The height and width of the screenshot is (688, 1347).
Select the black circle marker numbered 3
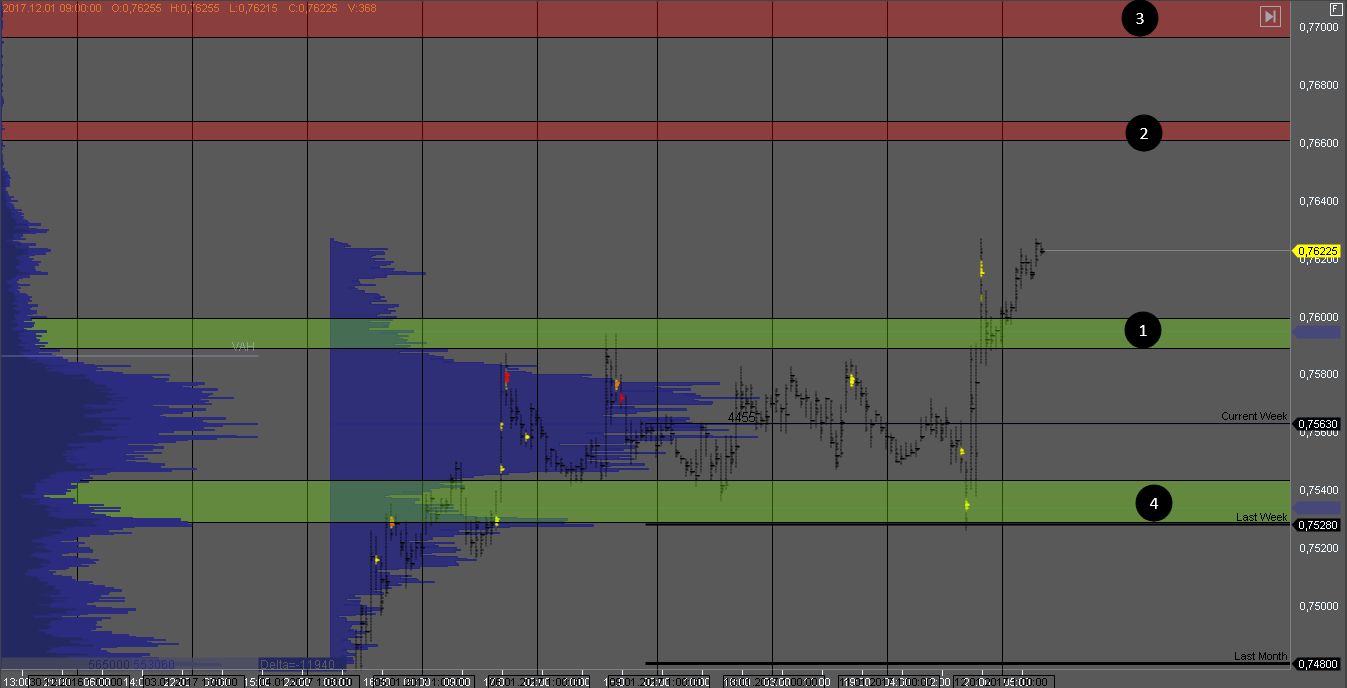coord(1139,18)
